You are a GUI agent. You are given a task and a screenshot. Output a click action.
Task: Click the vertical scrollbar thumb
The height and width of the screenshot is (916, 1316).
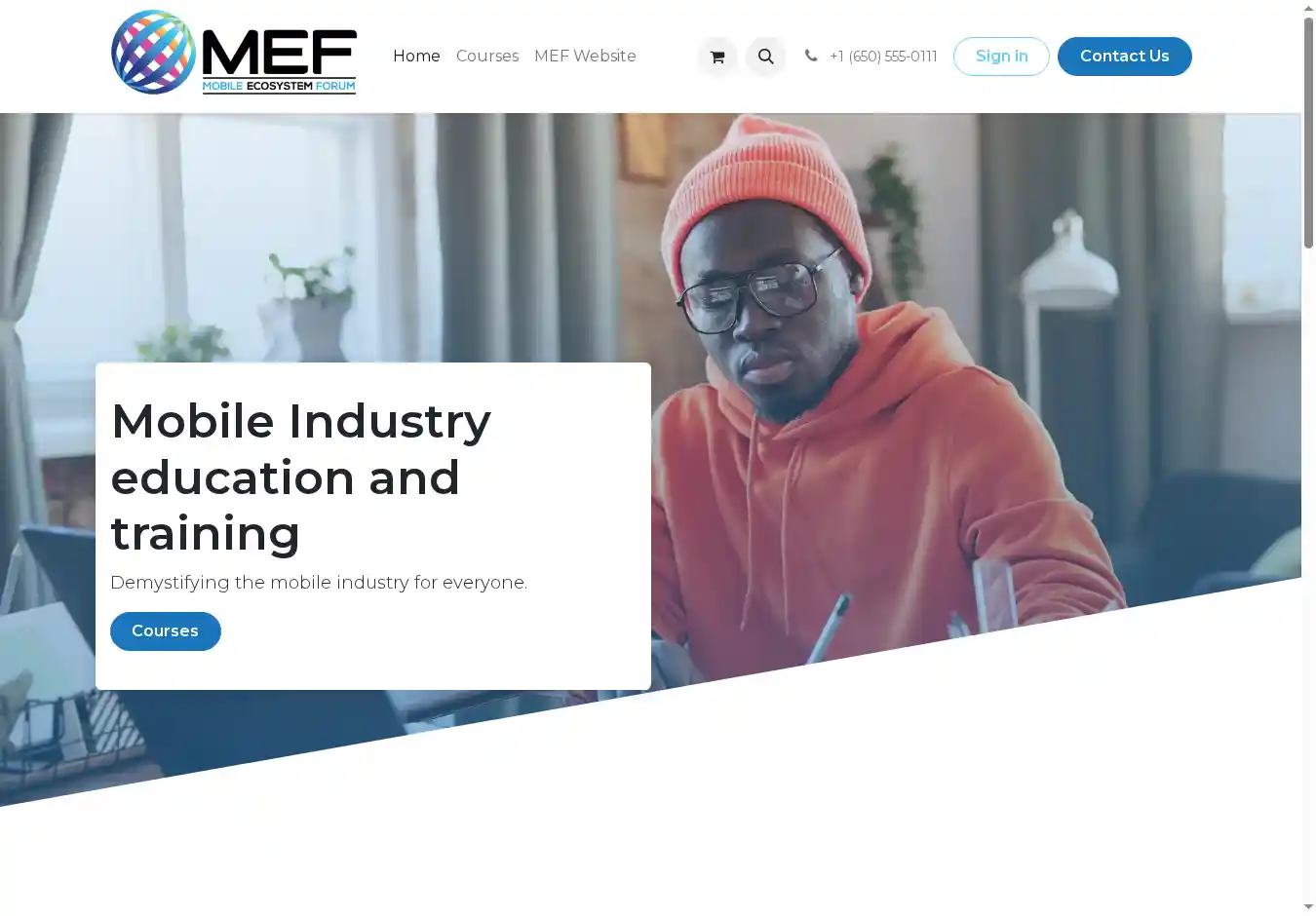(1308, 133)
